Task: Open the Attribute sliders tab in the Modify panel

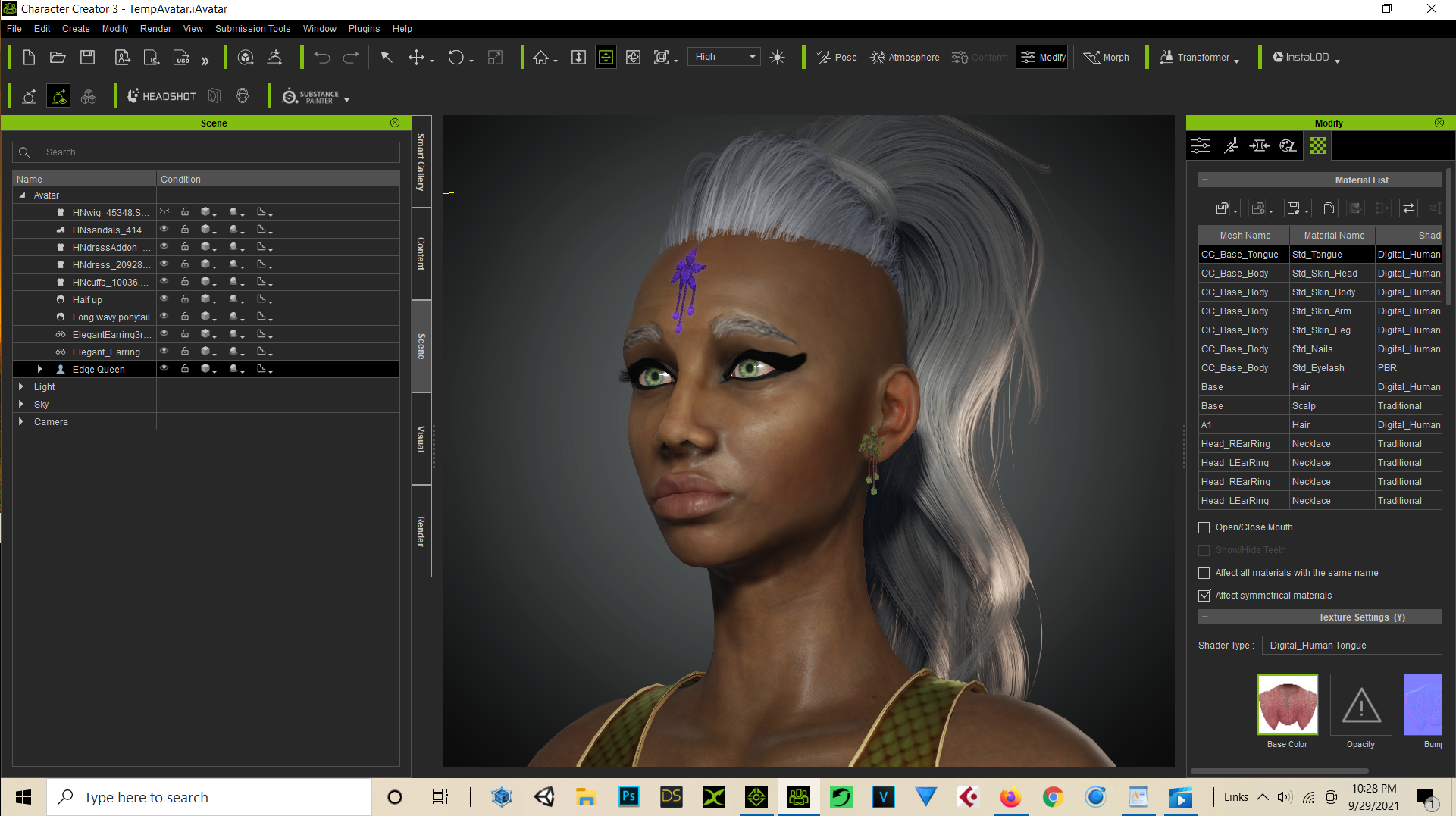Action: [x=1201, y=145]
